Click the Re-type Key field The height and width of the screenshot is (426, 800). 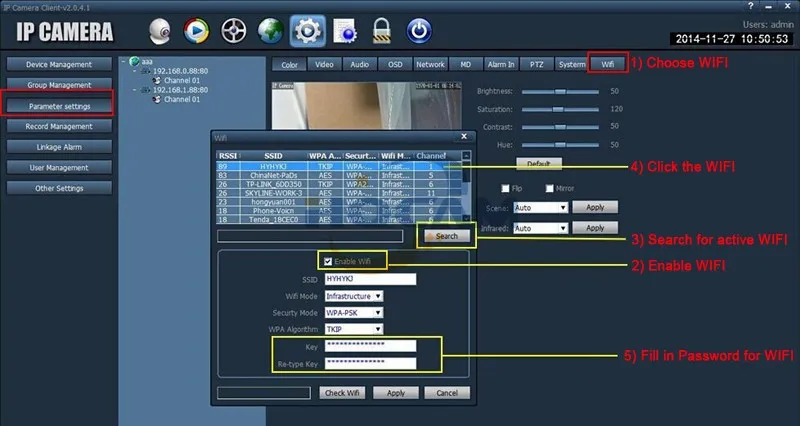[x=370, y=363]
